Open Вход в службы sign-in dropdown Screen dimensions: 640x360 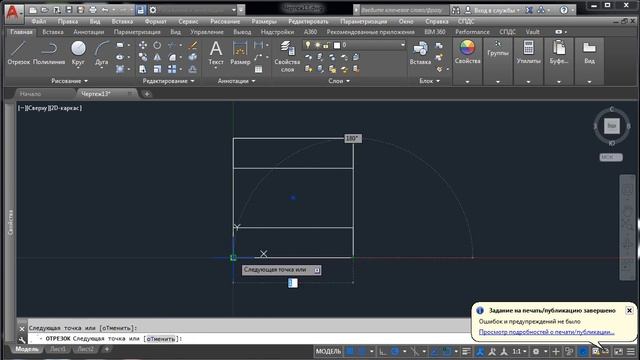[496, 10]
